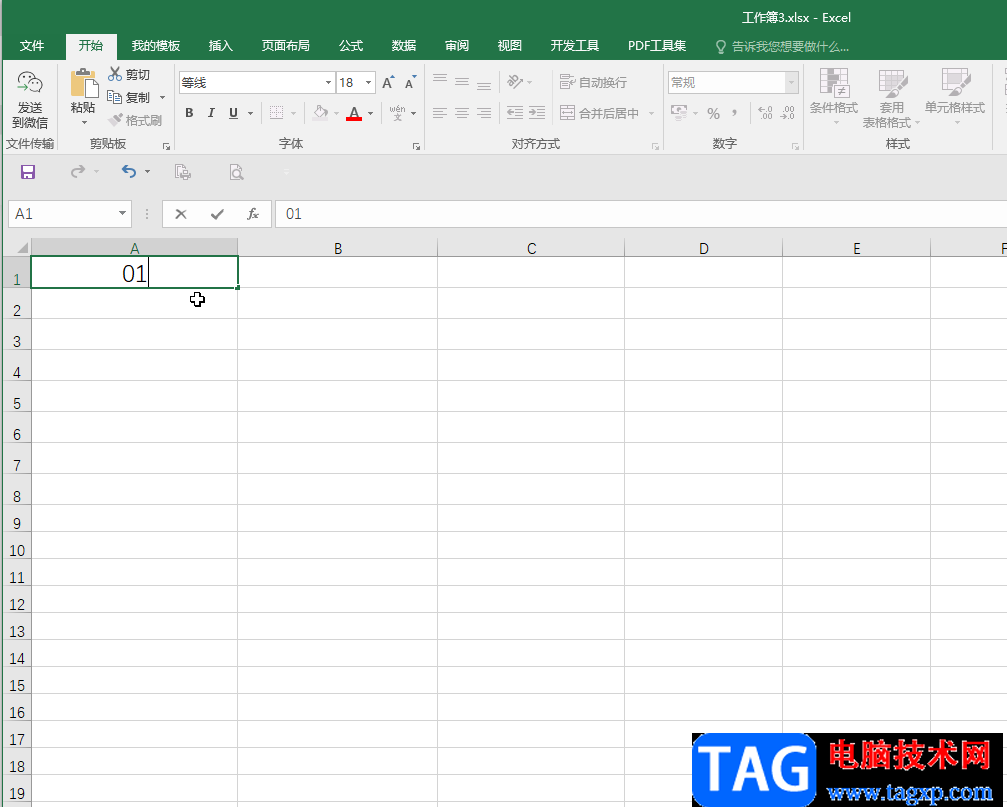The image size is (1007, 807).
Task: Click the decrease decimal icon
Action: point(787,113)
